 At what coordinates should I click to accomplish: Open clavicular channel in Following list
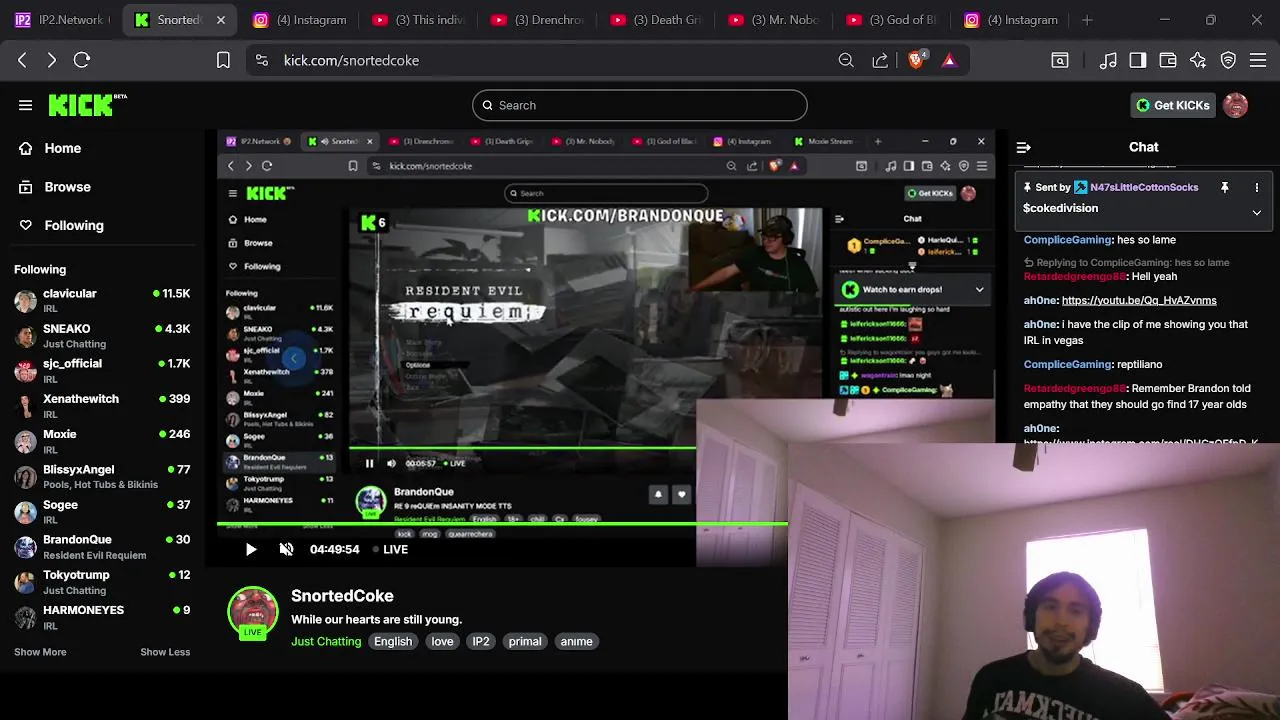(102, 301)
